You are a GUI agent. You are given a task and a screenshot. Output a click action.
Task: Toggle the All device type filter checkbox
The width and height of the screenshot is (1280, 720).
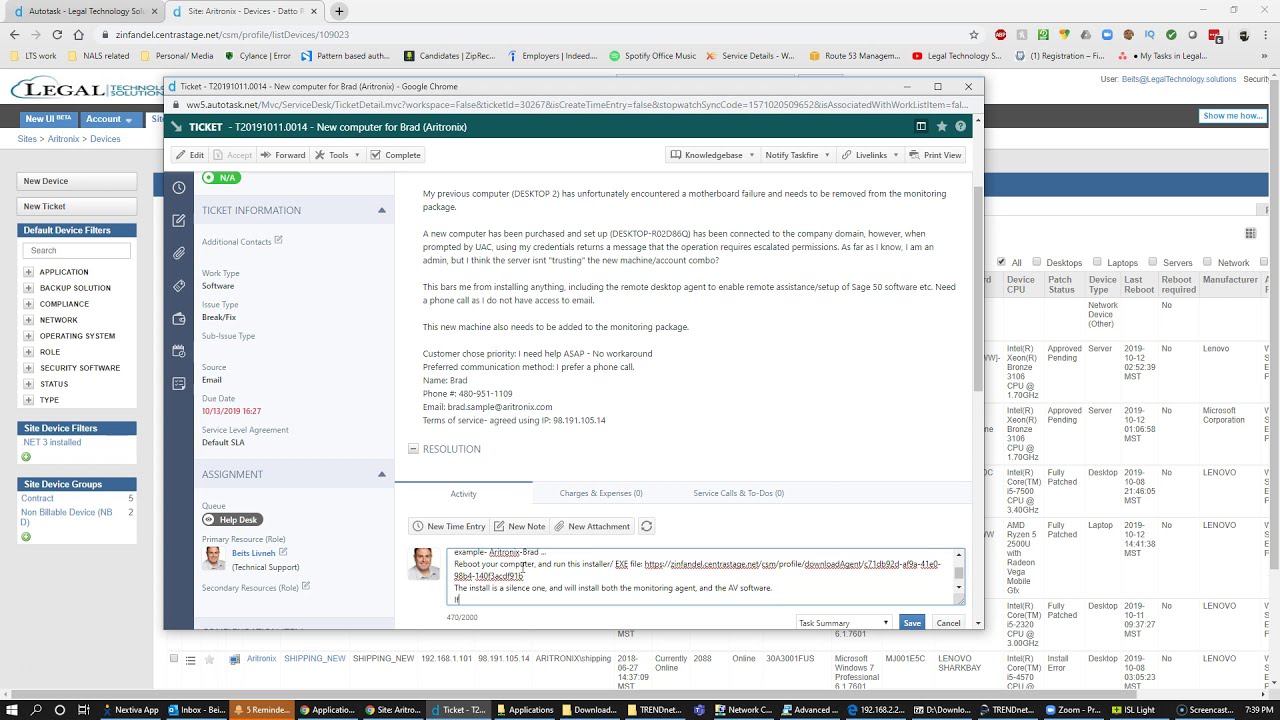coord(1001,262)
